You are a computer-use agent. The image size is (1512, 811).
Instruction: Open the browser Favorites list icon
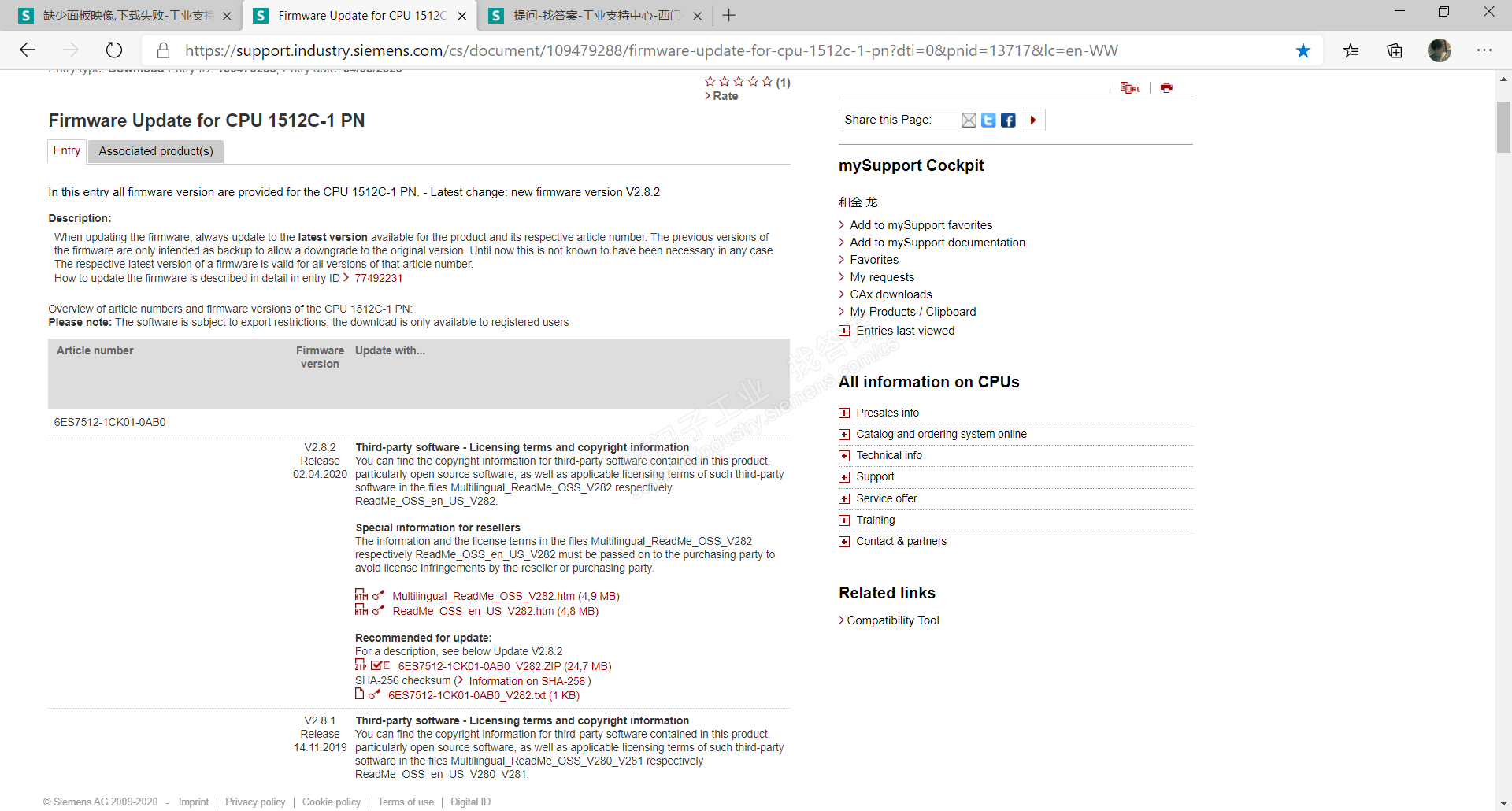(1351, 50)
